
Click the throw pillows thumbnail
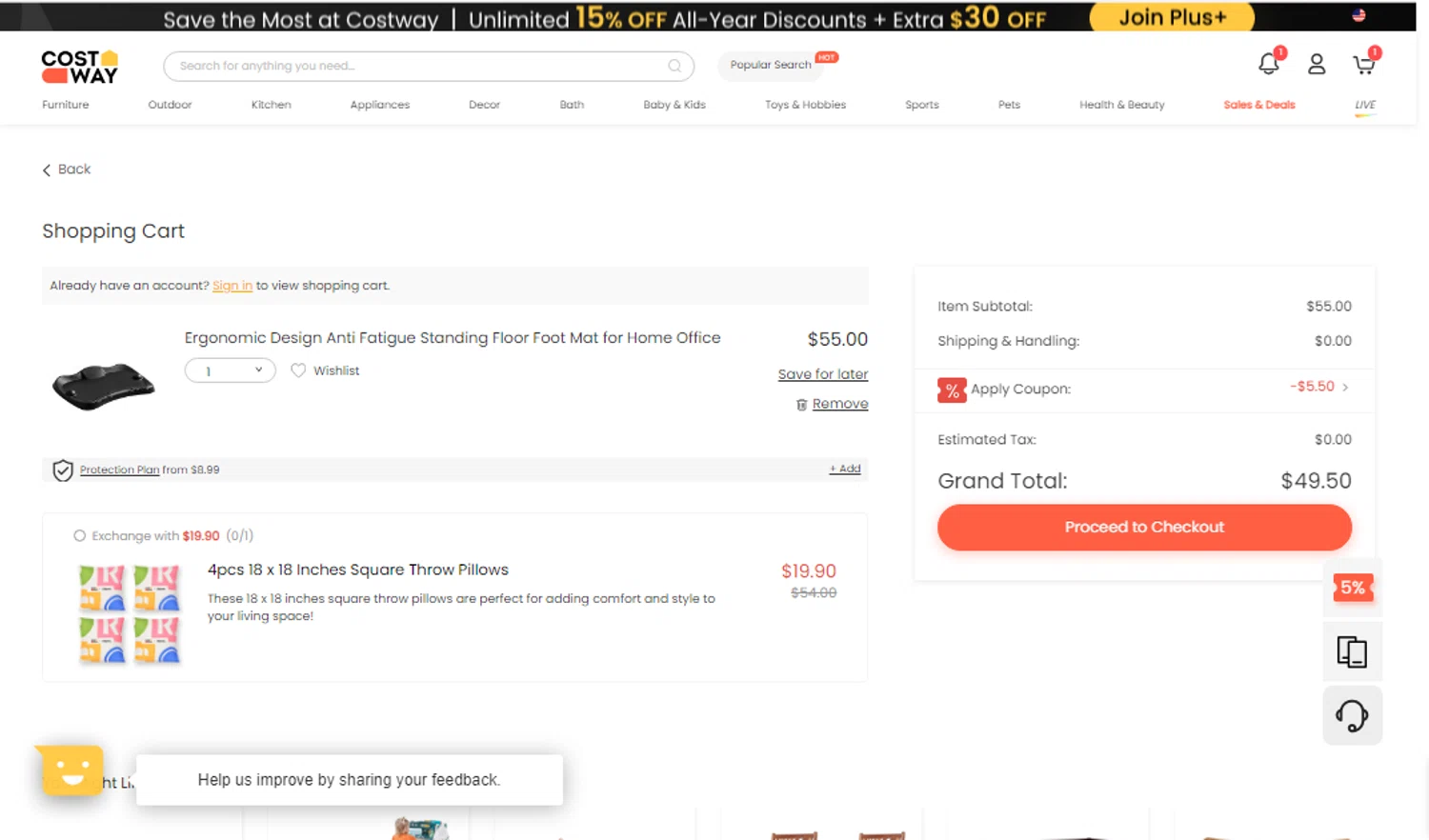pos(129,613)
